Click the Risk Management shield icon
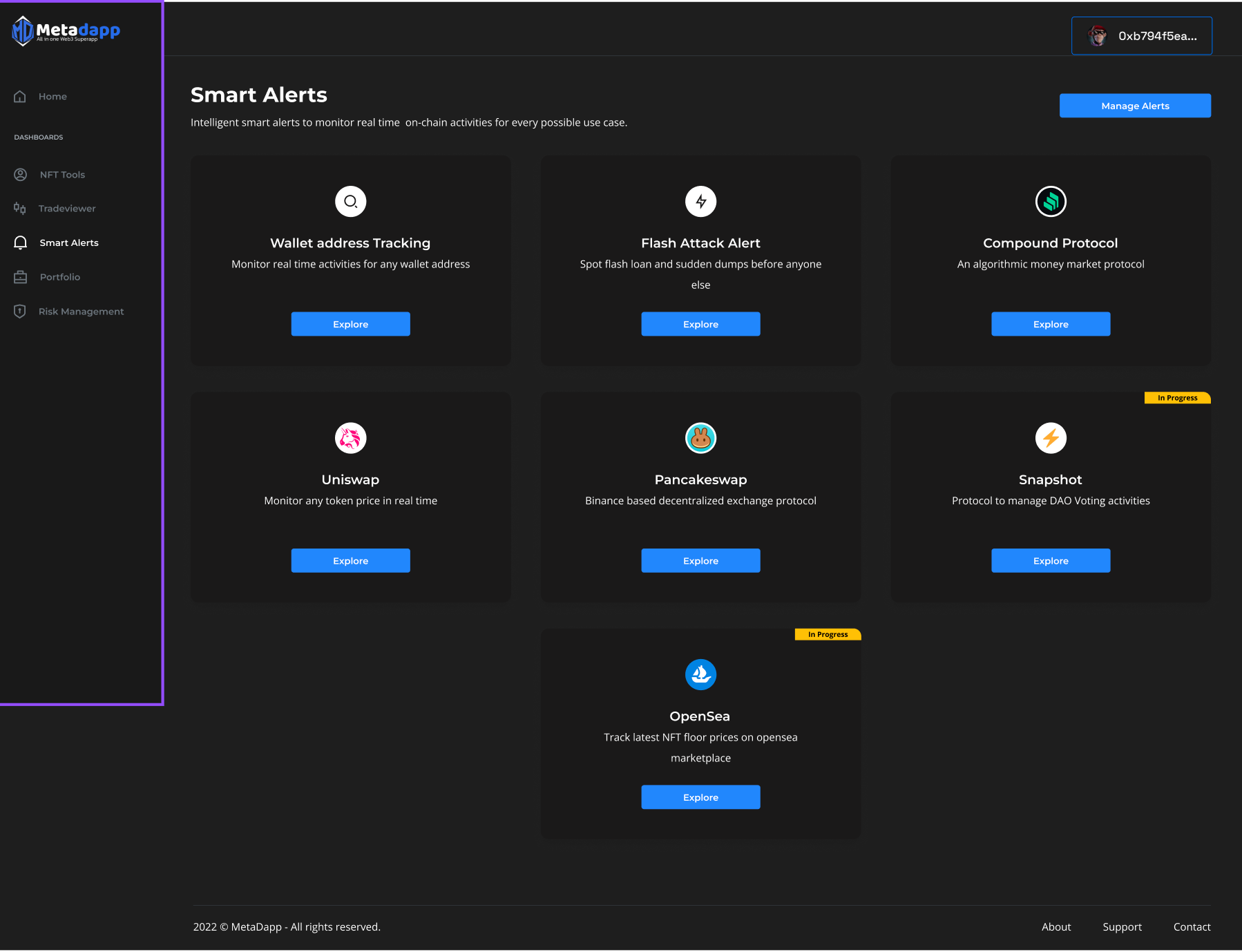 pos(20,312)
